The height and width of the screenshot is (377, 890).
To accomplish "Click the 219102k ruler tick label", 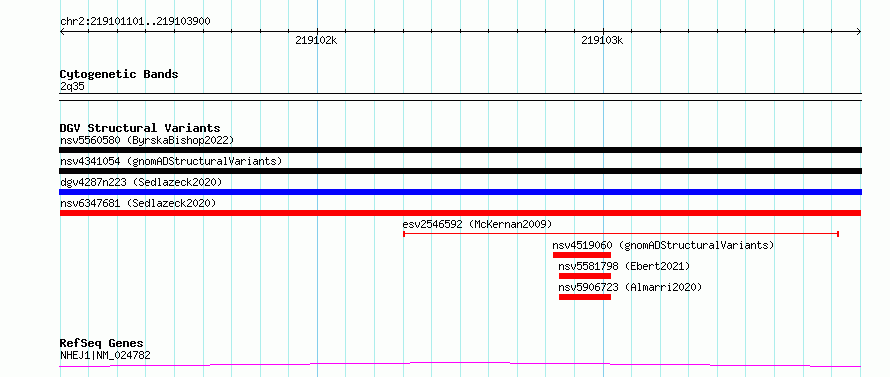I will [x=316, y=40].
